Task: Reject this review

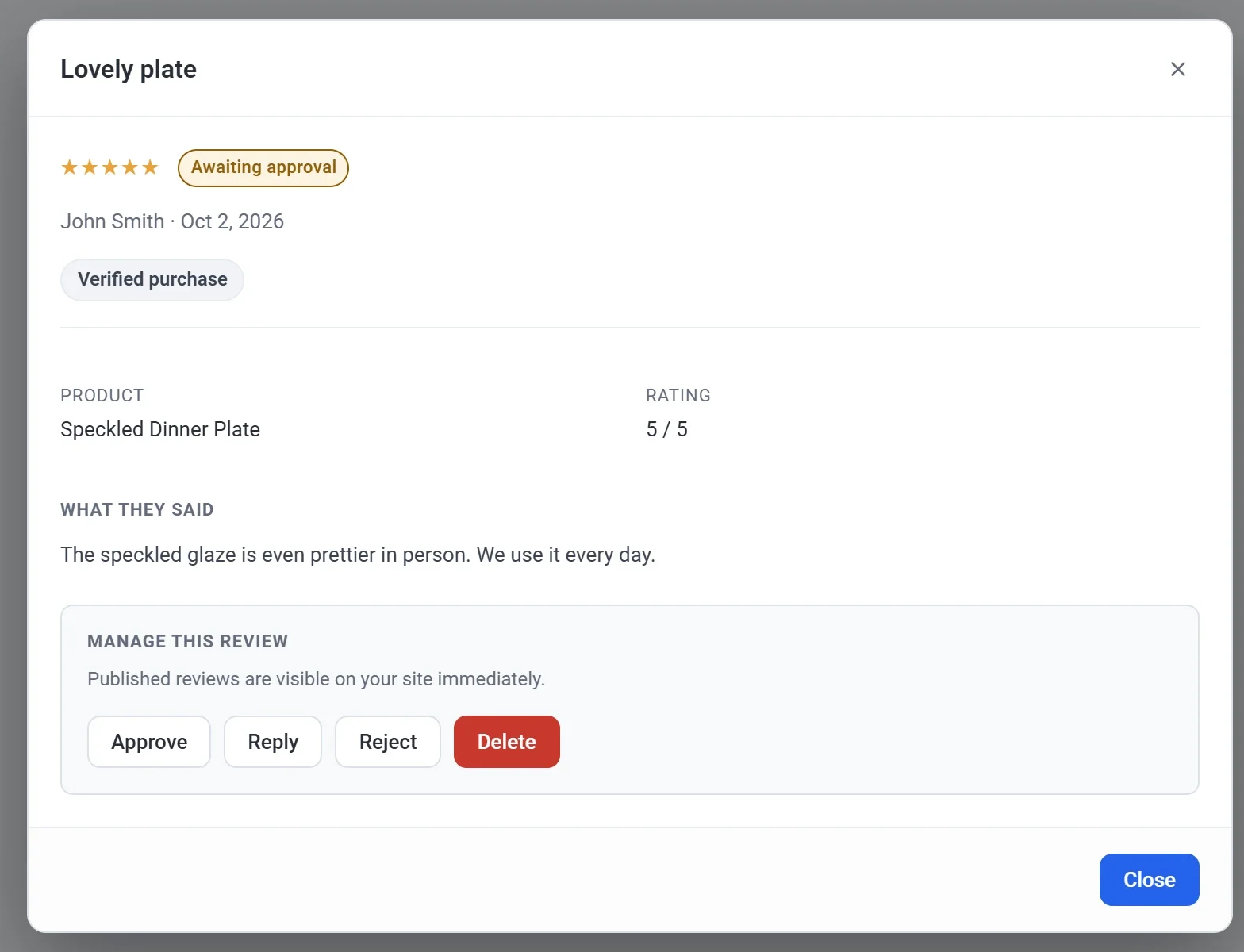Action: coord(388,742)
